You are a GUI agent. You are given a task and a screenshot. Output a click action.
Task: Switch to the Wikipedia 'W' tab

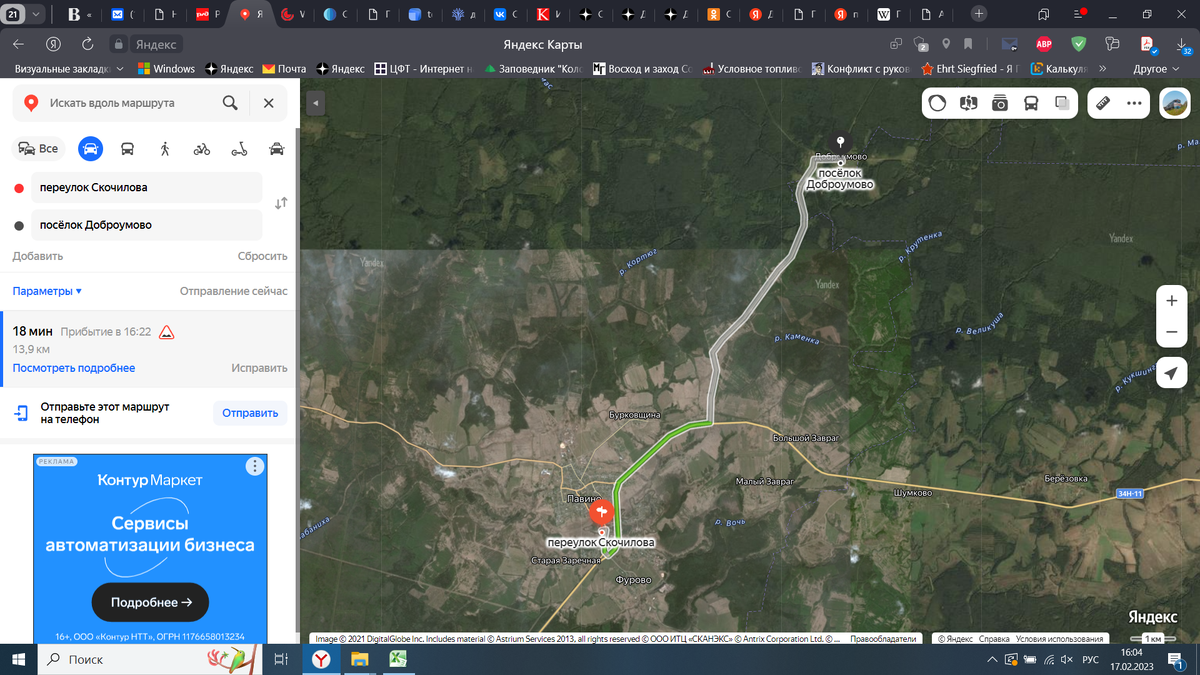click(890, 14)
